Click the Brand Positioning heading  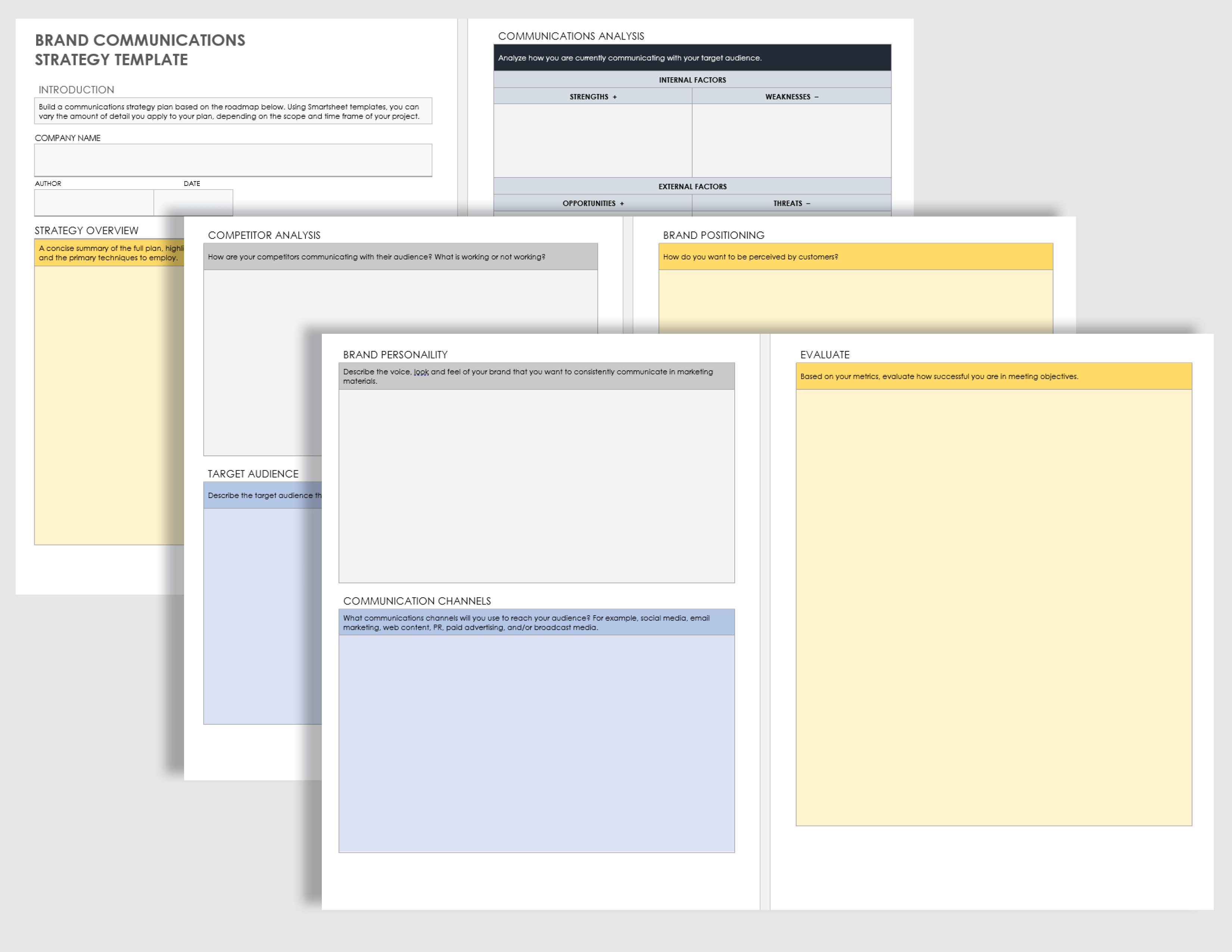(x=713, y=235)
